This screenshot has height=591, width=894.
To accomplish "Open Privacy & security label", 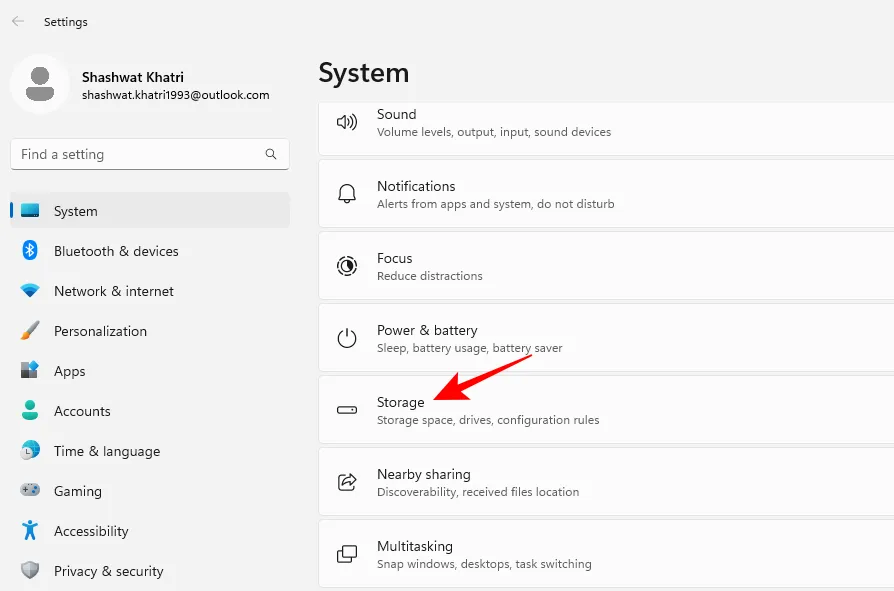I will 108,571.
